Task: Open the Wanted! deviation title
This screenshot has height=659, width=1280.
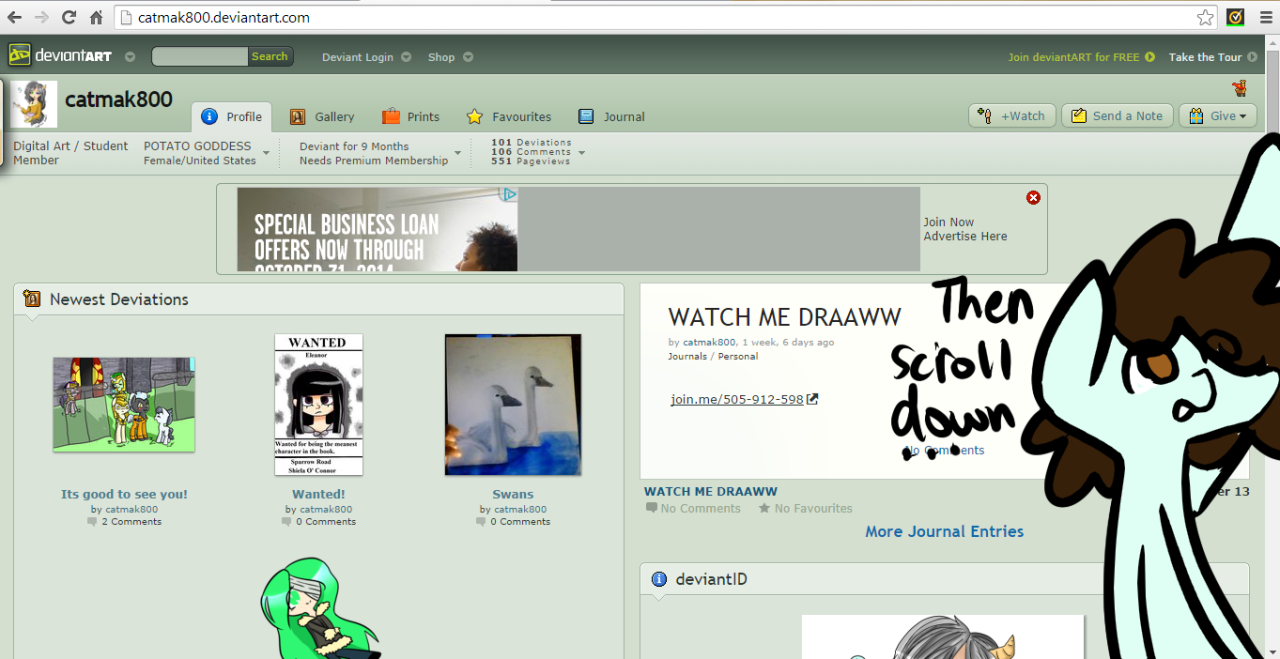Action: tap(319, 494)
